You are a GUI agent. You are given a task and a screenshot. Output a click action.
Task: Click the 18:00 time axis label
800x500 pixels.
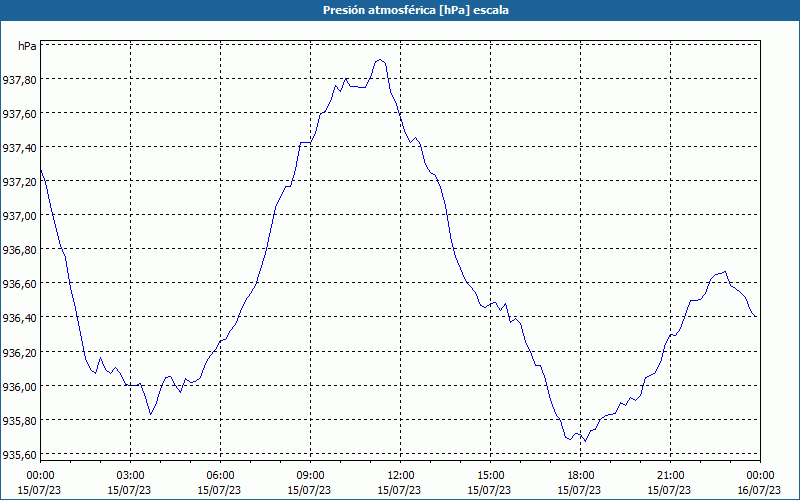(581, 476)
